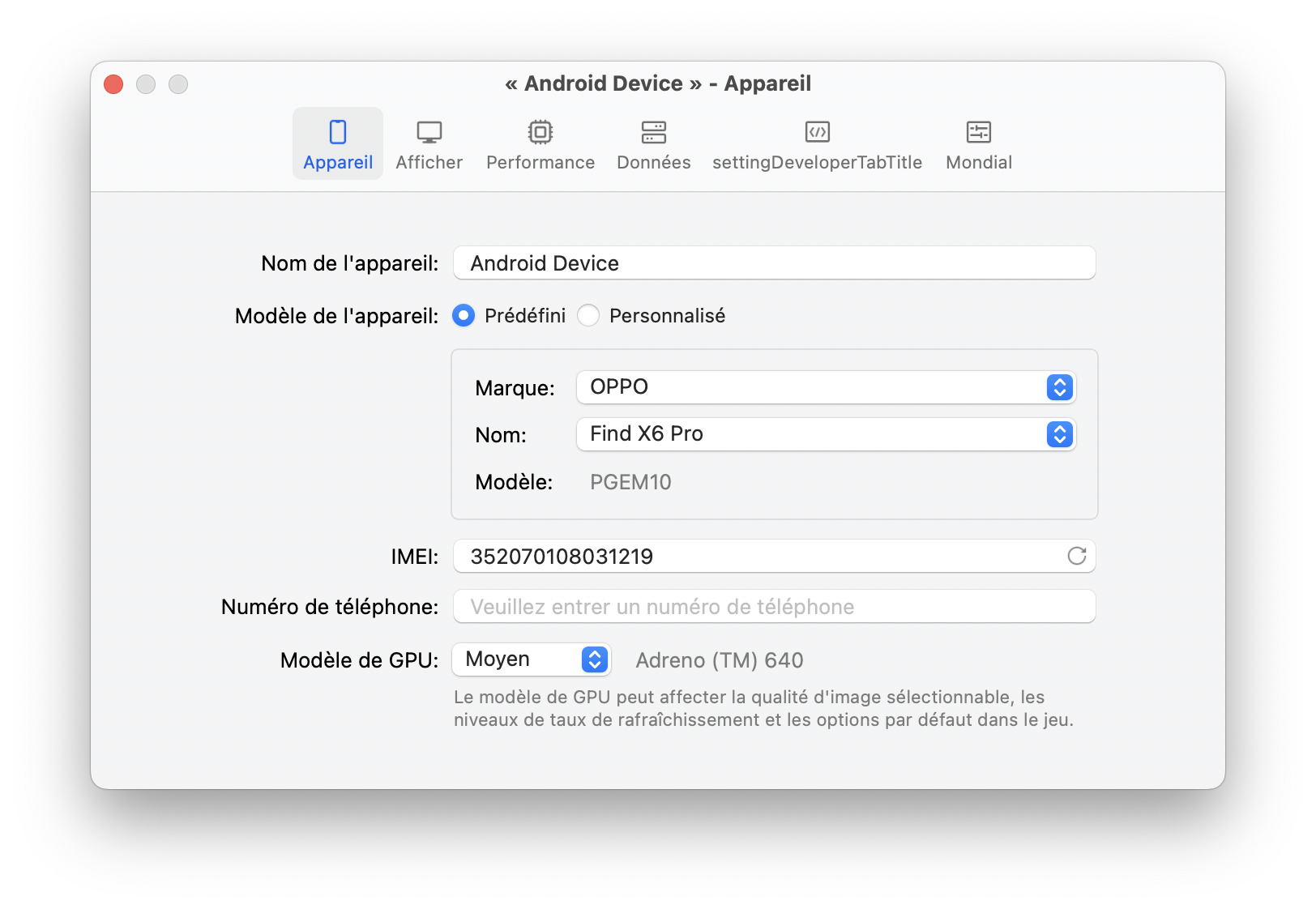Click the developer code icon
This screenshot has height=909, width=1316.
pos(817,132)
